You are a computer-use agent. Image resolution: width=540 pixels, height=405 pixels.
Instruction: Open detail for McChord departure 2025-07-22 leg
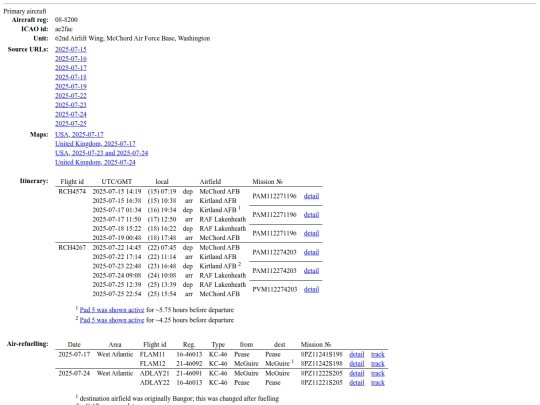pyautogui.click(x=311, y=252)
